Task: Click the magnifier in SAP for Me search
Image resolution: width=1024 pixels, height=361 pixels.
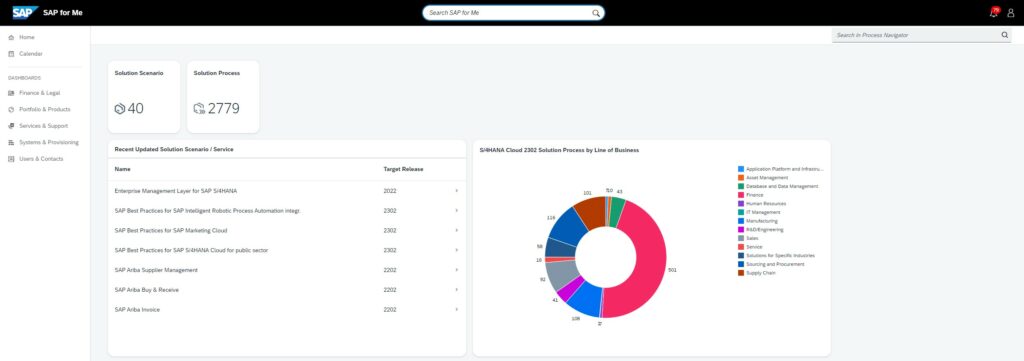Action: coord(596,13)
